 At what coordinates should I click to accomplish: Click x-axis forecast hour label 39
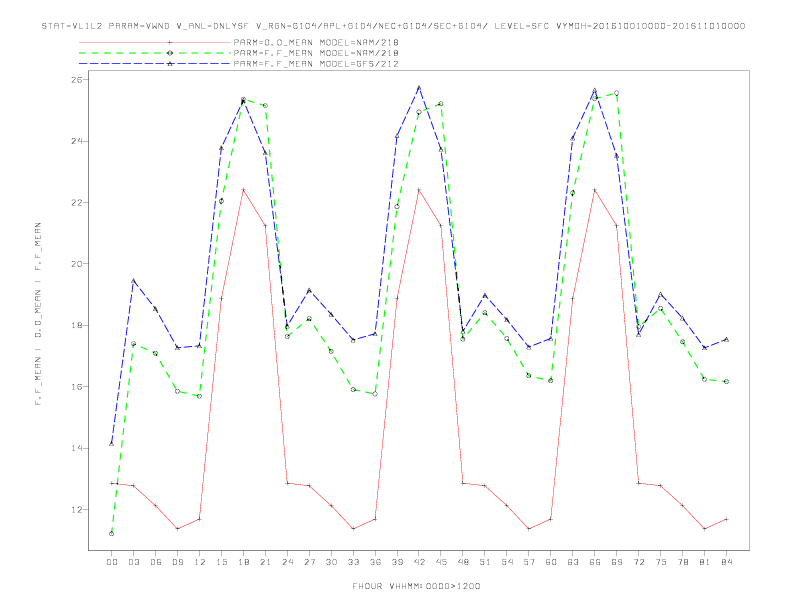(397, 562)
